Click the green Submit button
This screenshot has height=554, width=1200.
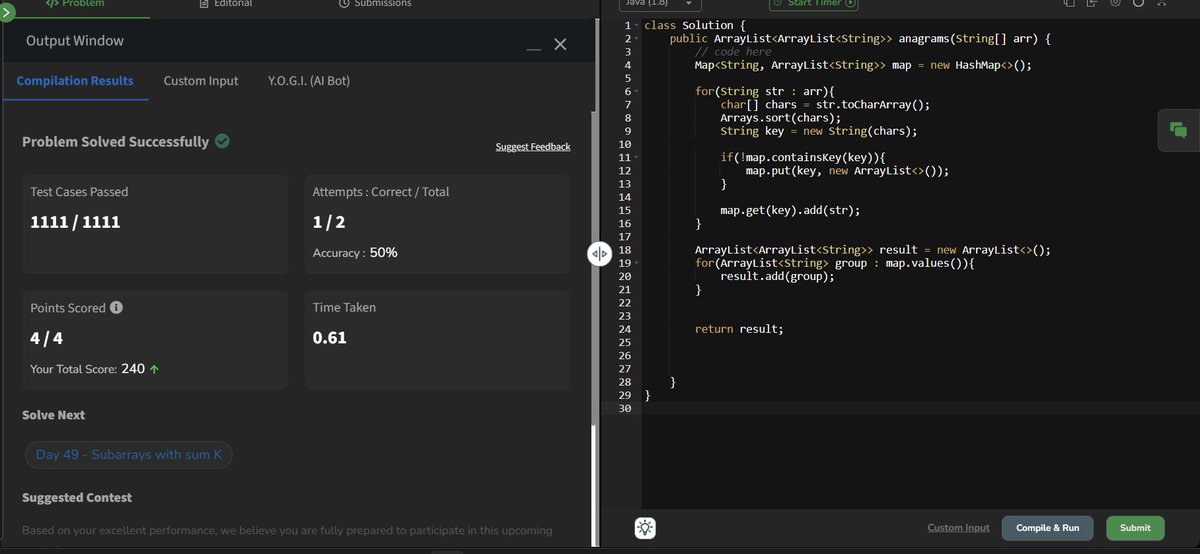pyautogui.click(x=1135, y=528)
